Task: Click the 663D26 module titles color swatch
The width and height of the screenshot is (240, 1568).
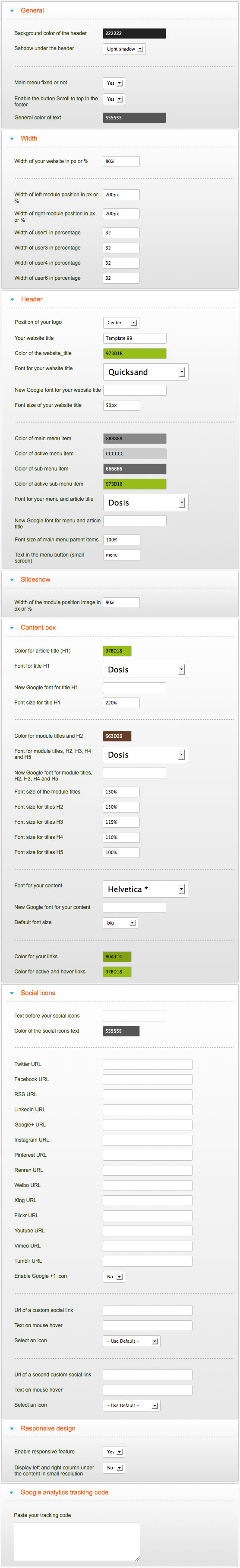Action: point(117,736)
